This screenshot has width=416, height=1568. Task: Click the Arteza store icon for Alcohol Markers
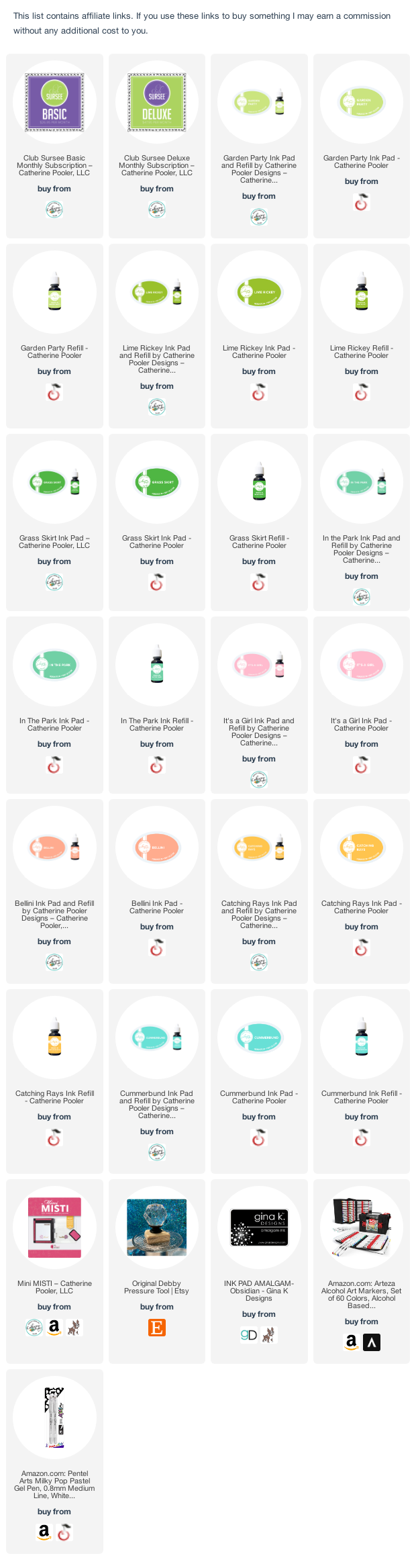pos(372,1342)
